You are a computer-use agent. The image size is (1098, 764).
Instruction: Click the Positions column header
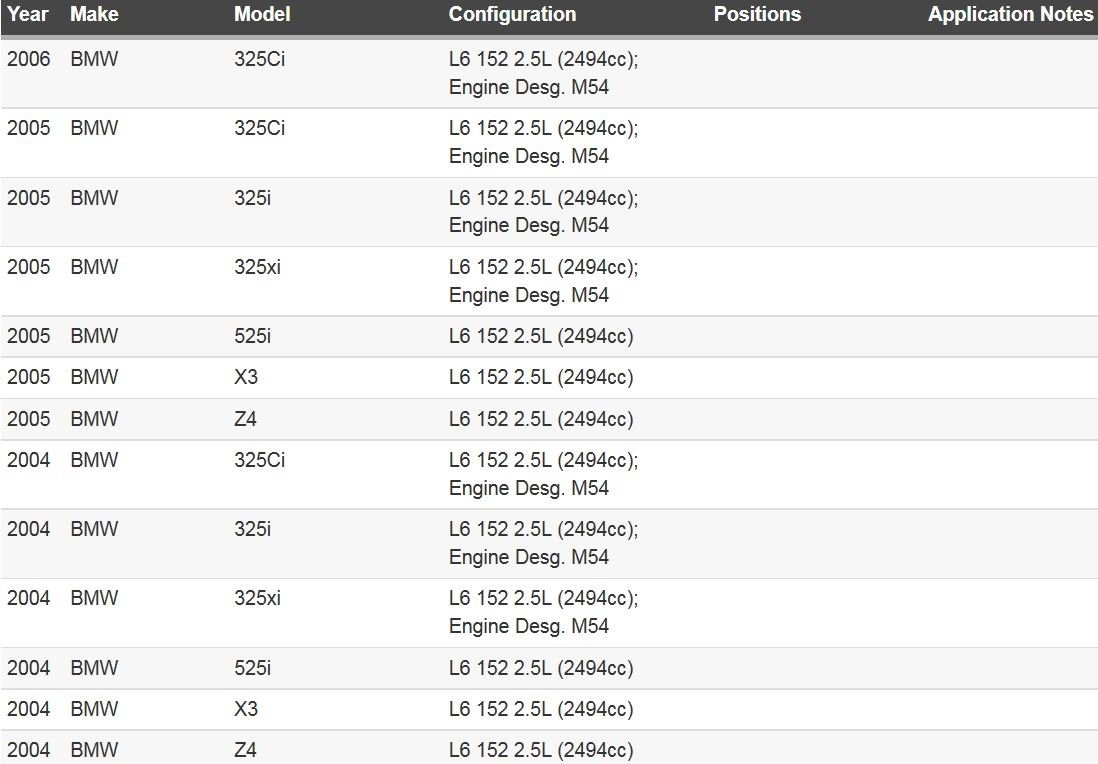pyautogui.click(x=757, y=14)
